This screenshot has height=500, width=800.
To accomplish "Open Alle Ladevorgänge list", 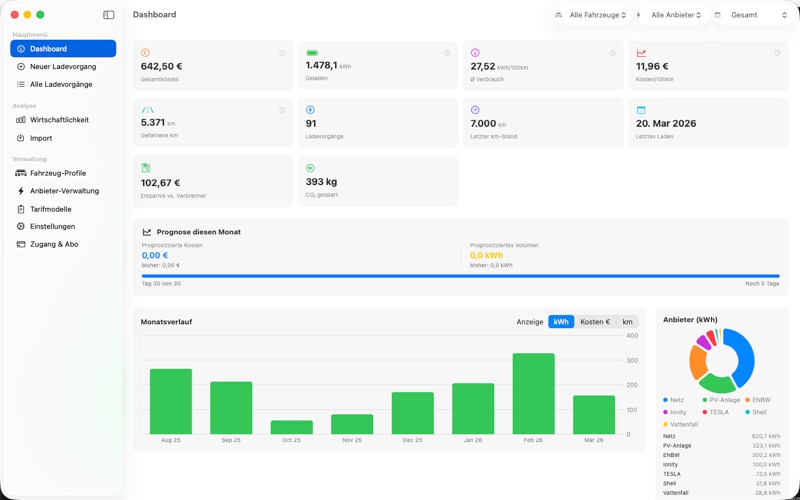I will 63,84.
